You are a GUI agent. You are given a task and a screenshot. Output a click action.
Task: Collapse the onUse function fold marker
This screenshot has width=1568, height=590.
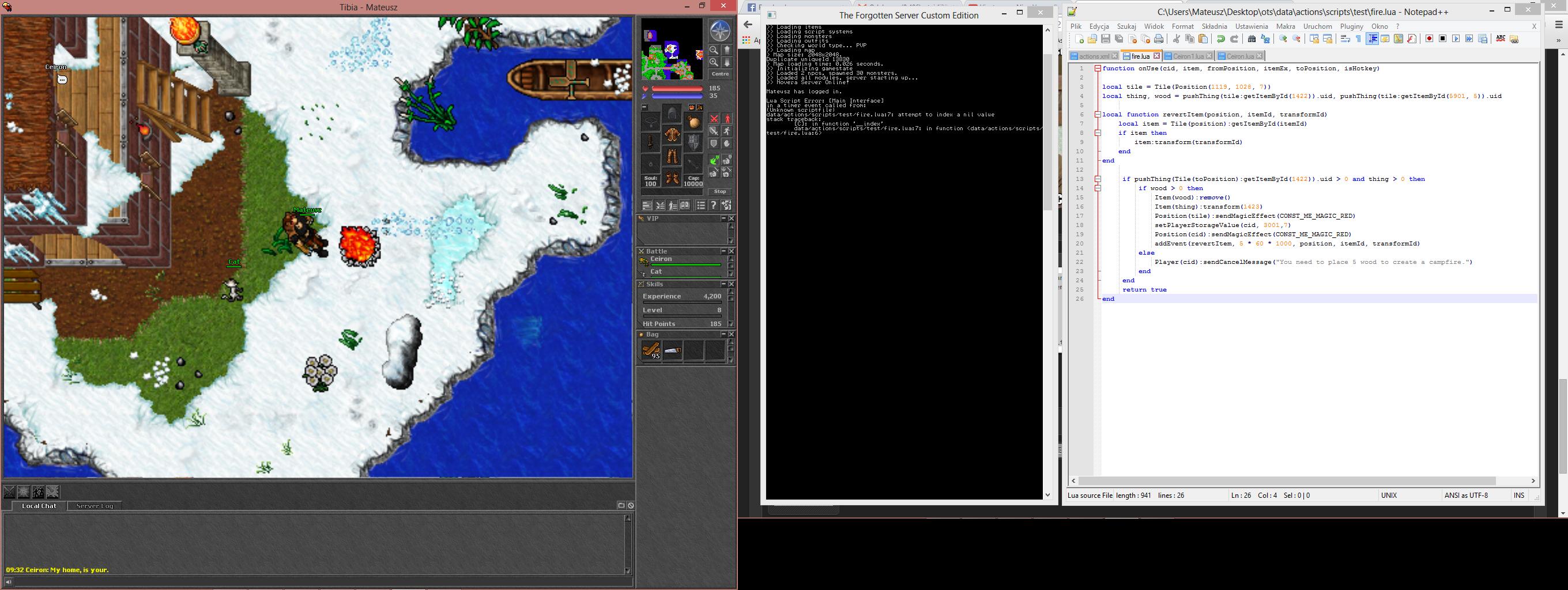pos(1098,69)
